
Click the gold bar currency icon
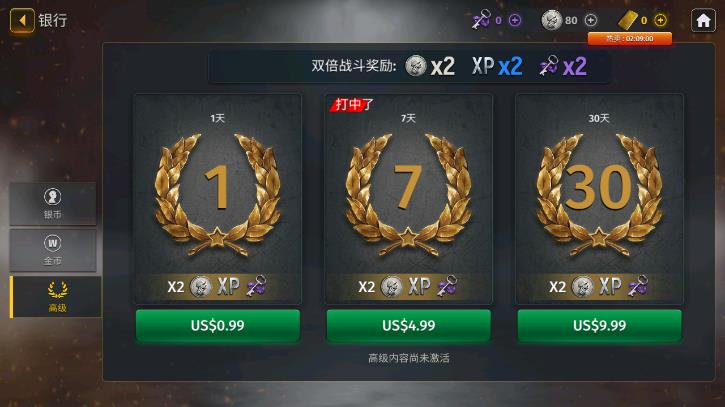(x=627, y=20)
